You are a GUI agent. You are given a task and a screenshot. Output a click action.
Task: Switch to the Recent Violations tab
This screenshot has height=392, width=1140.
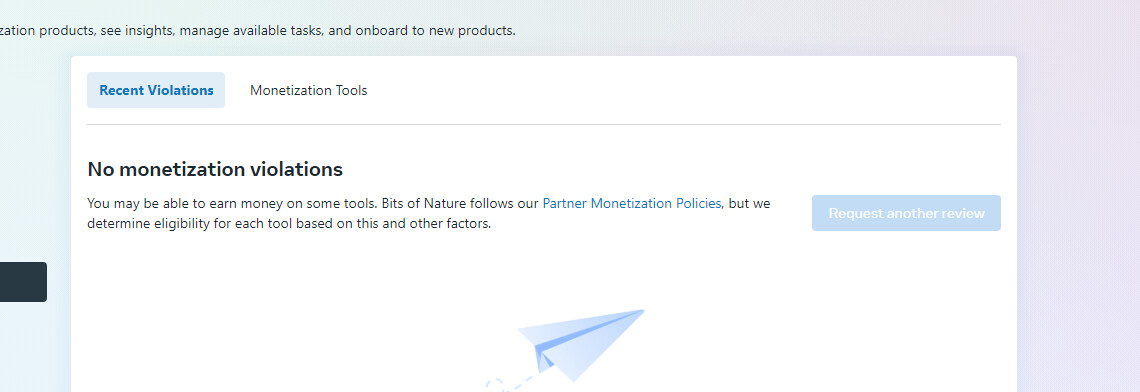pyautogui.click(x=156, y=90)
